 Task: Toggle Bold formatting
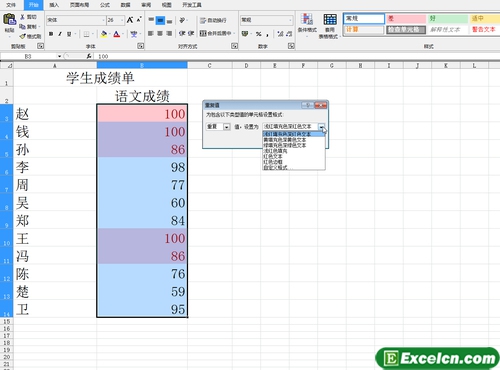point(51,34)
